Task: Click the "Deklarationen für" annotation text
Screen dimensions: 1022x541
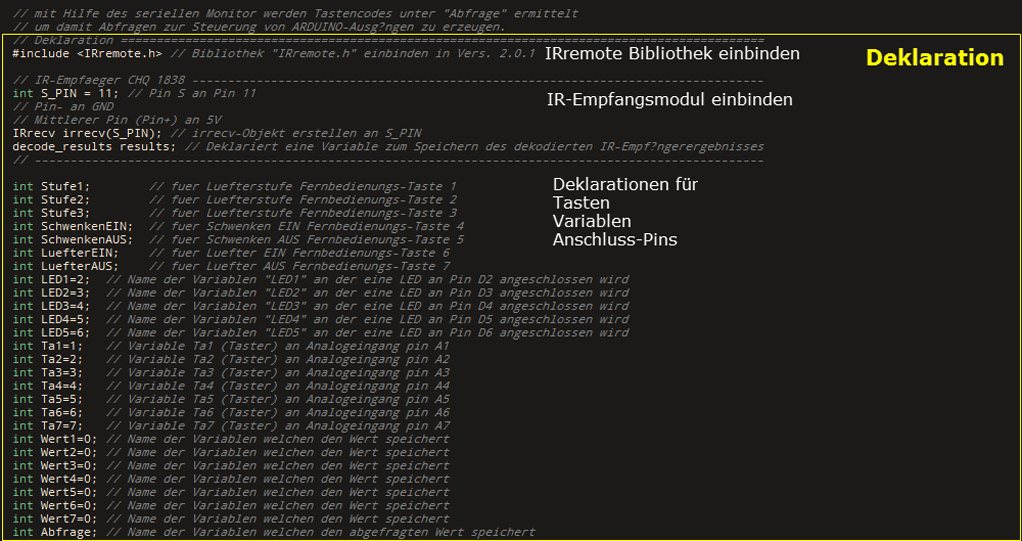Action: pyautogui.click(x=625, y=185)
